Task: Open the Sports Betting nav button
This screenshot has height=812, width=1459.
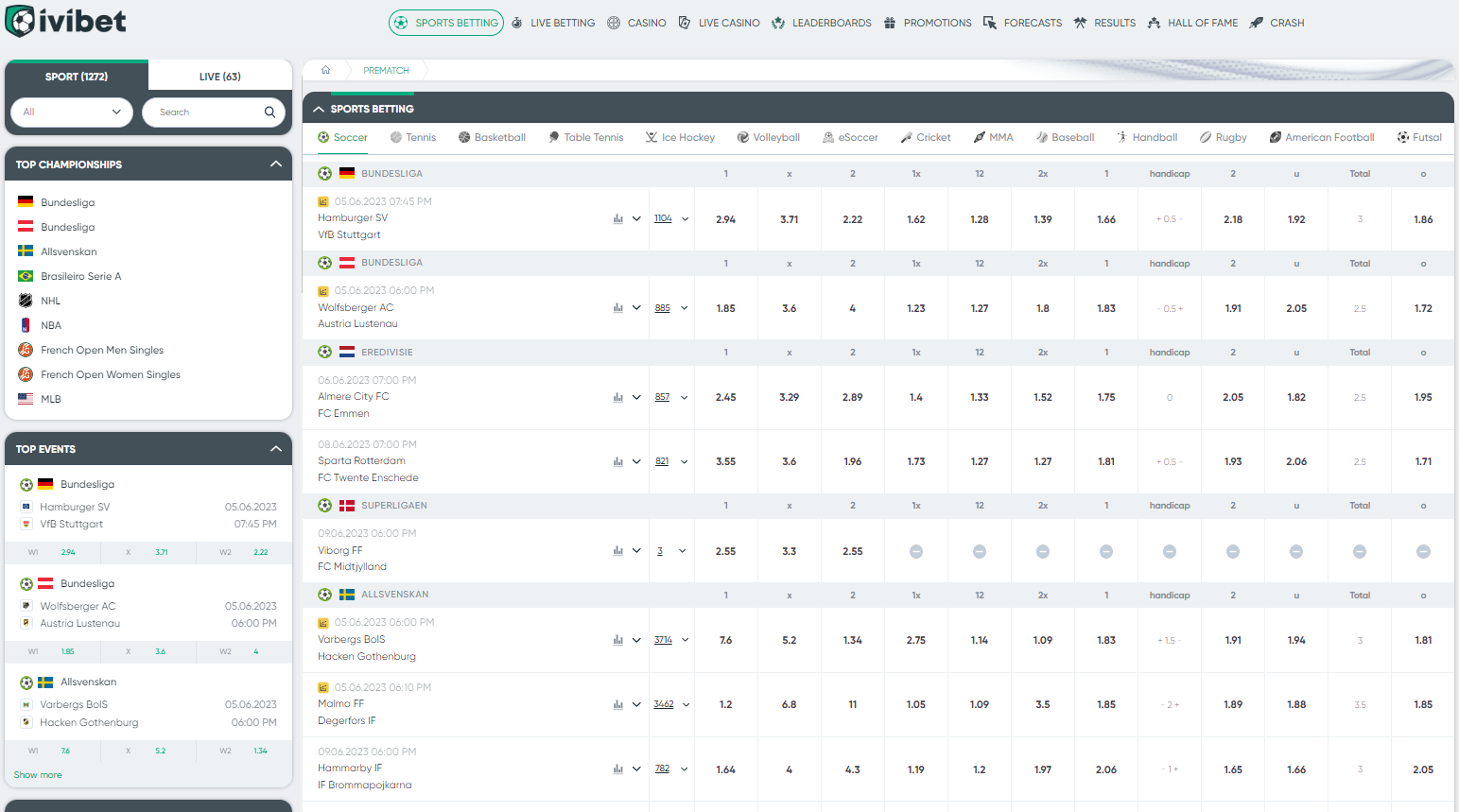Action: pos(446,23)
